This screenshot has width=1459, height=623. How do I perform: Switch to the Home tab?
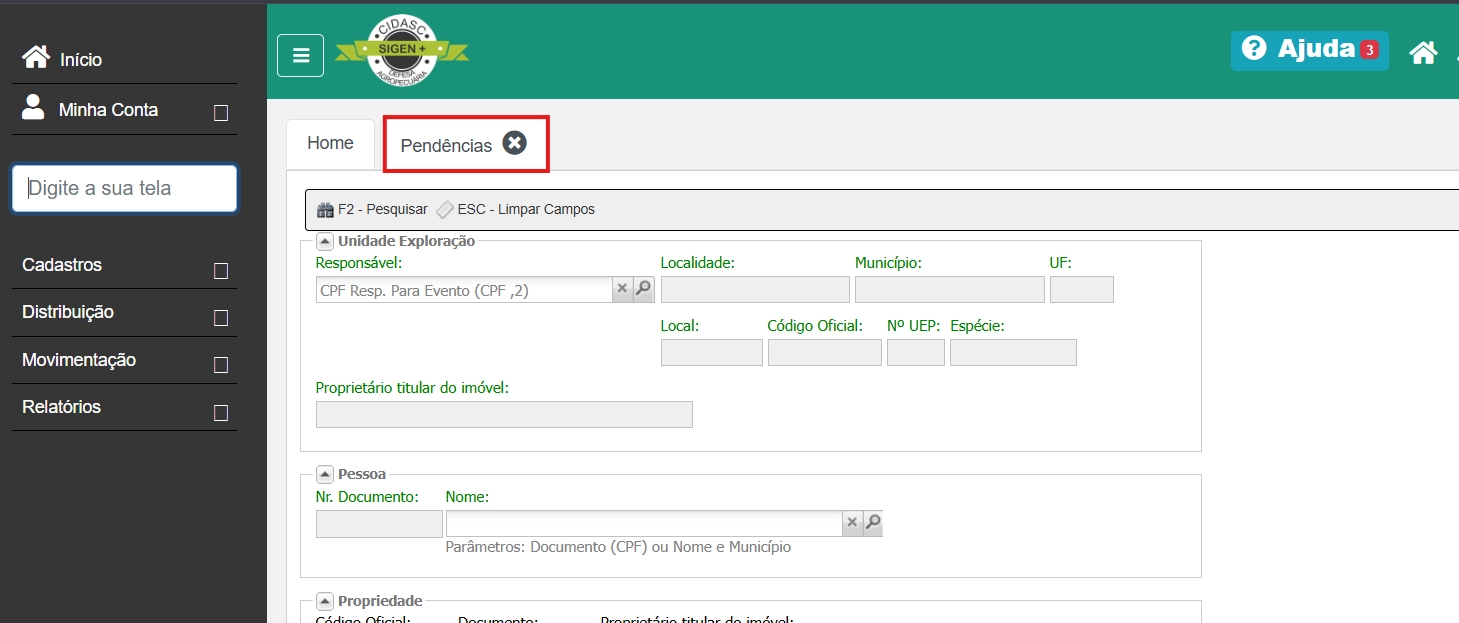330,143
